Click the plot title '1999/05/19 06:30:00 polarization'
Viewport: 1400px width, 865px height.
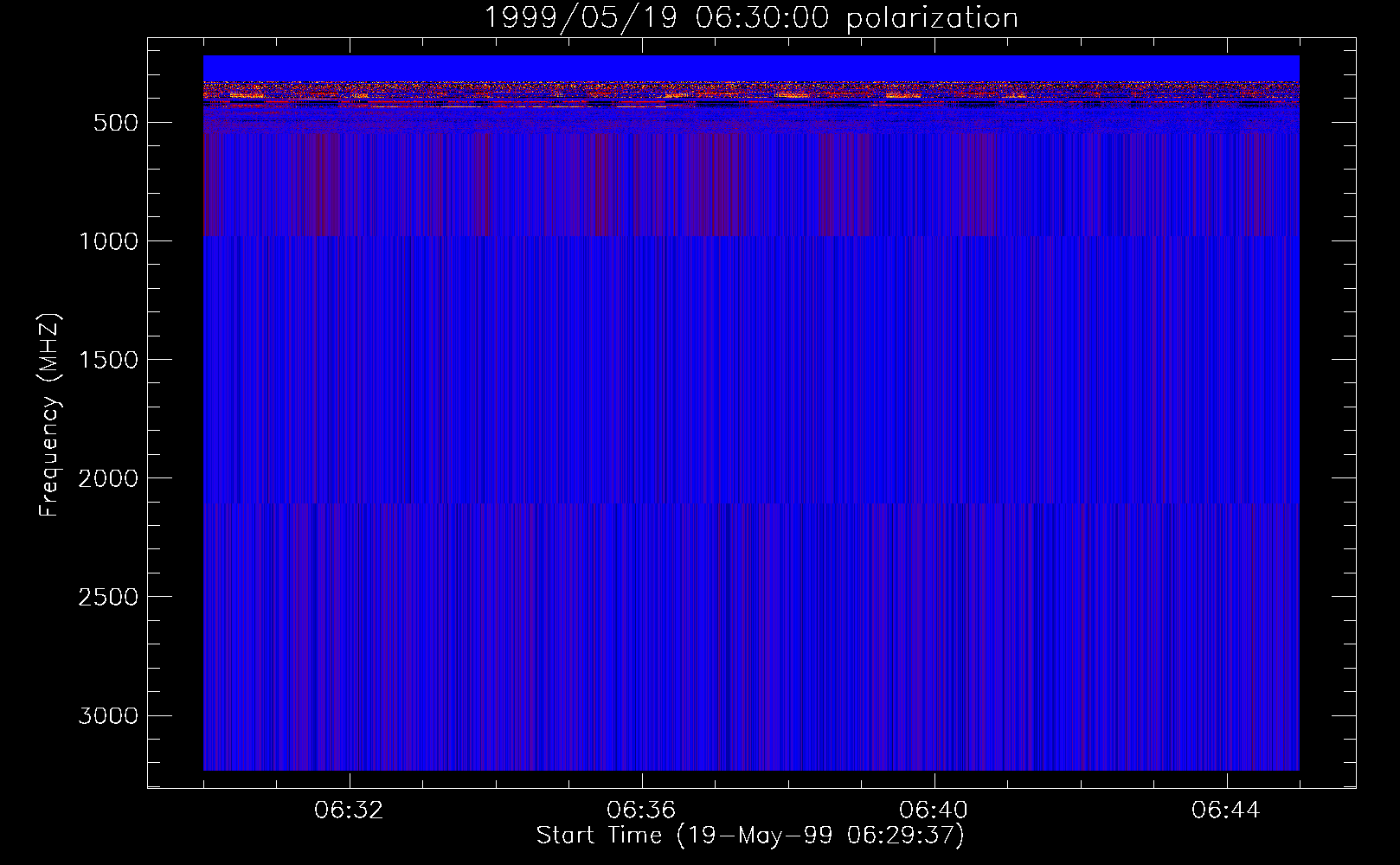750,18
